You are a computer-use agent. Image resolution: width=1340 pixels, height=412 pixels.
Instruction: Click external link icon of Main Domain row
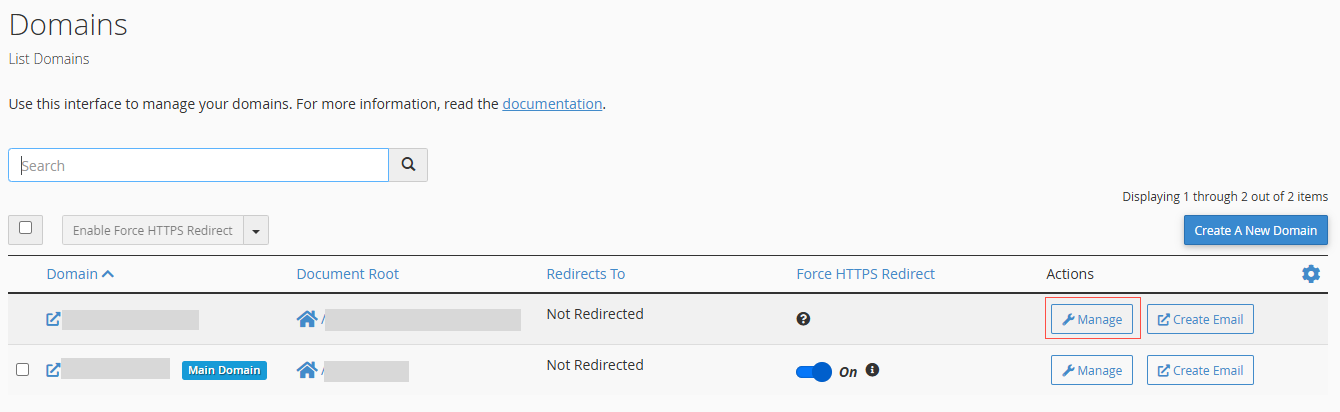click(53, 370)
